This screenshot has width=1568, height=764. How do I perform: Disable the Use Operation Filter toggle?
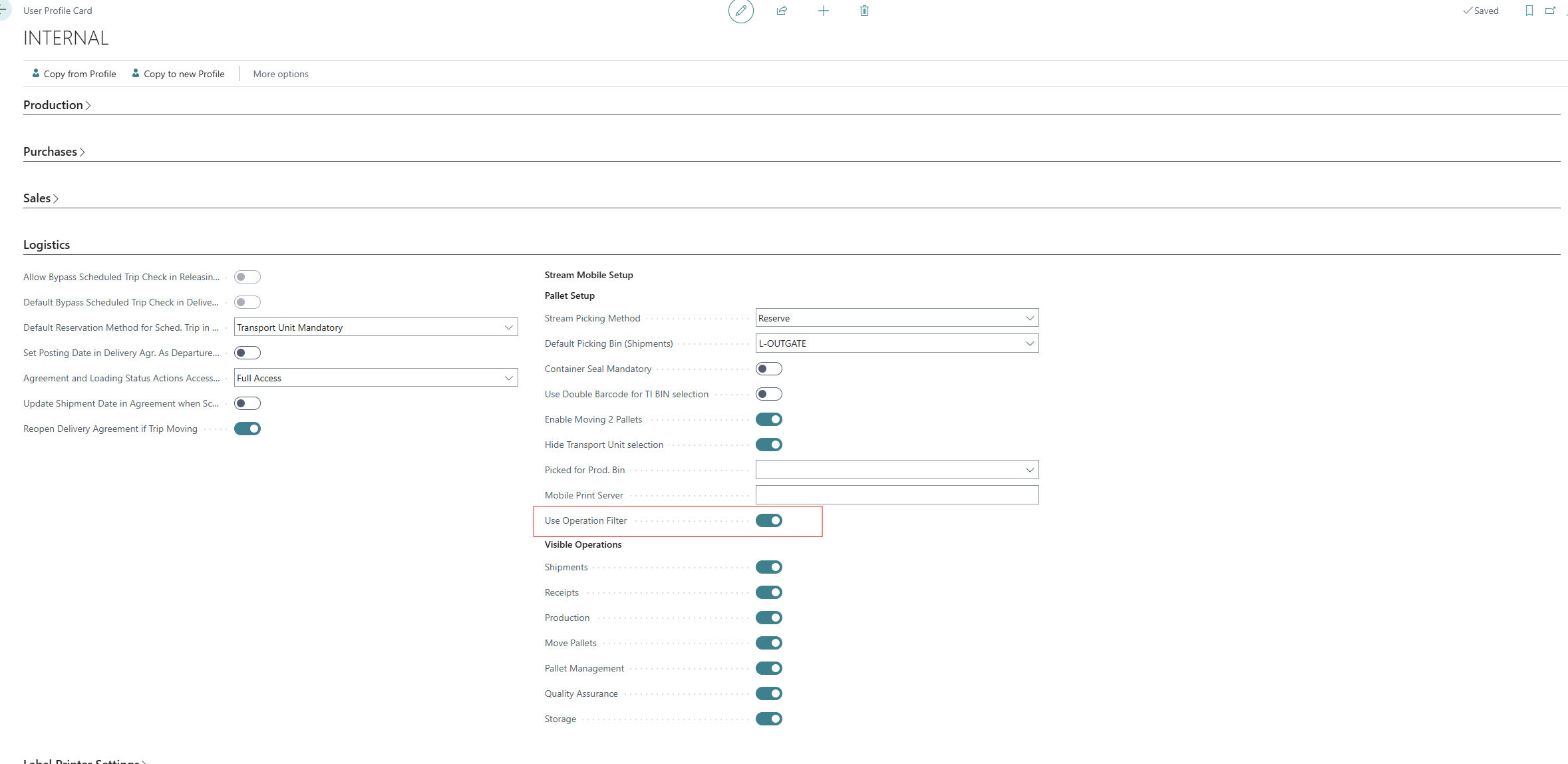pyautogui.click(x=768, y=520)
